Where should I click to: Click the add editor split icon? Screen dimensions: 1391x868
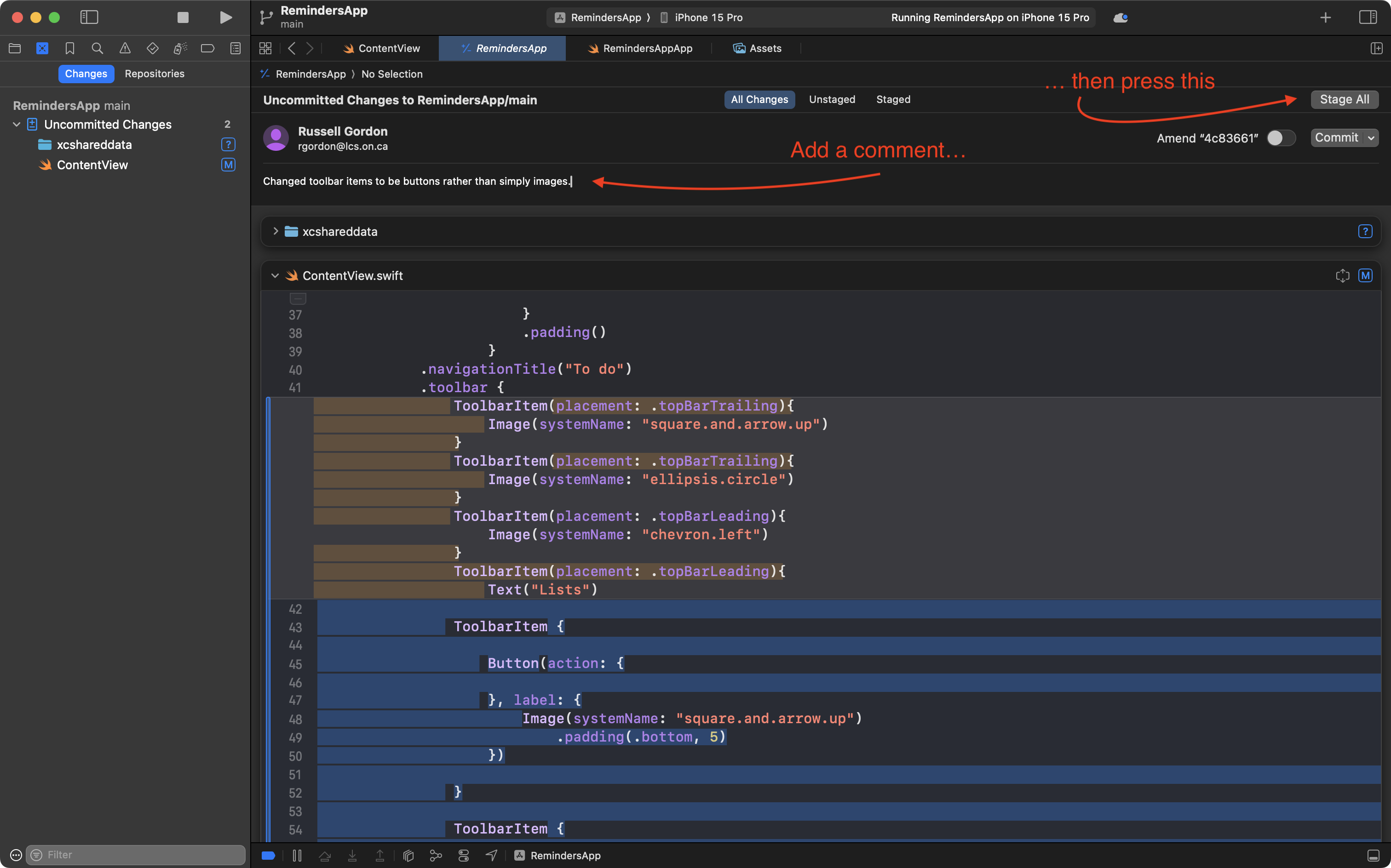[x=1376, y=48]
